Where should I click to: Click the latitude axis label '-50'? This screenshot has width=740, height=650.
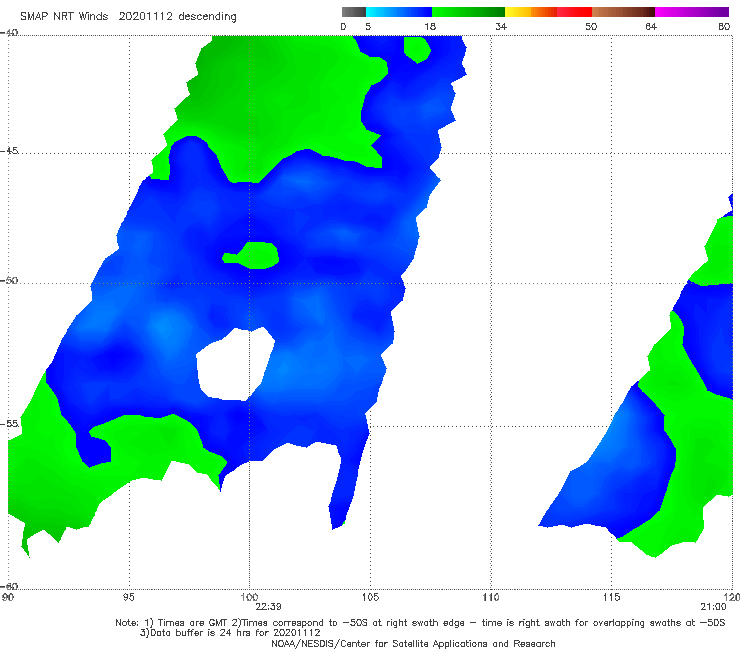(9, 280)
